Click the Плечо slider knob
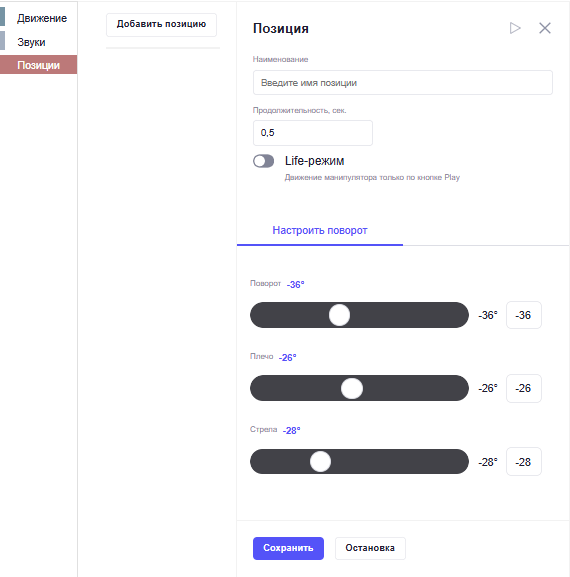This screenshot has height=577, width=570. (x=352, y=388)
